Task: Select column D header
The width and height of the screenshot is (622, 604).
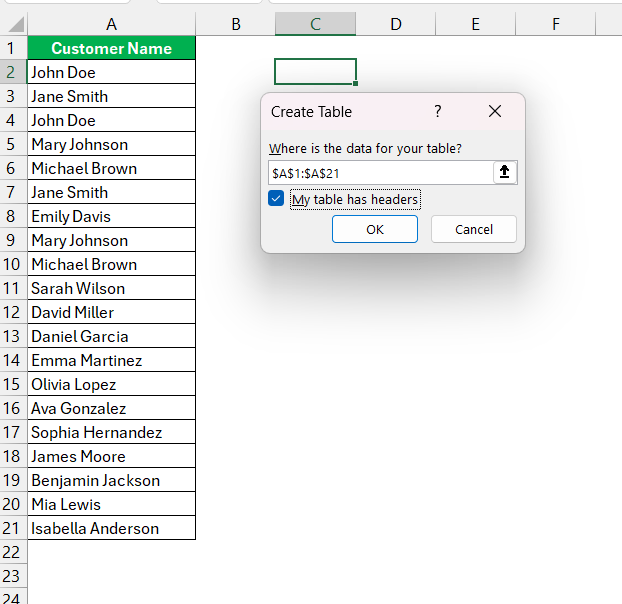Action: click(395, 24)
